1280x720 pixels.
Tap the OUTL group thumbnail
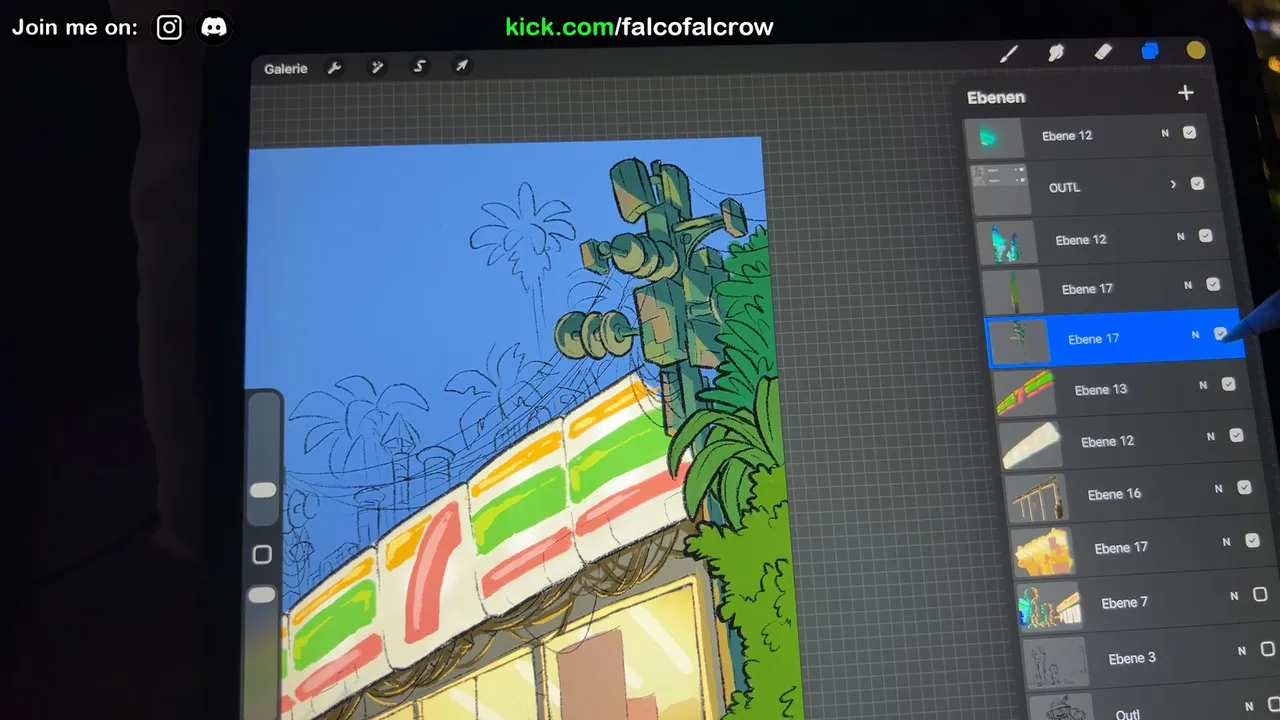(x=1000, y=190)
